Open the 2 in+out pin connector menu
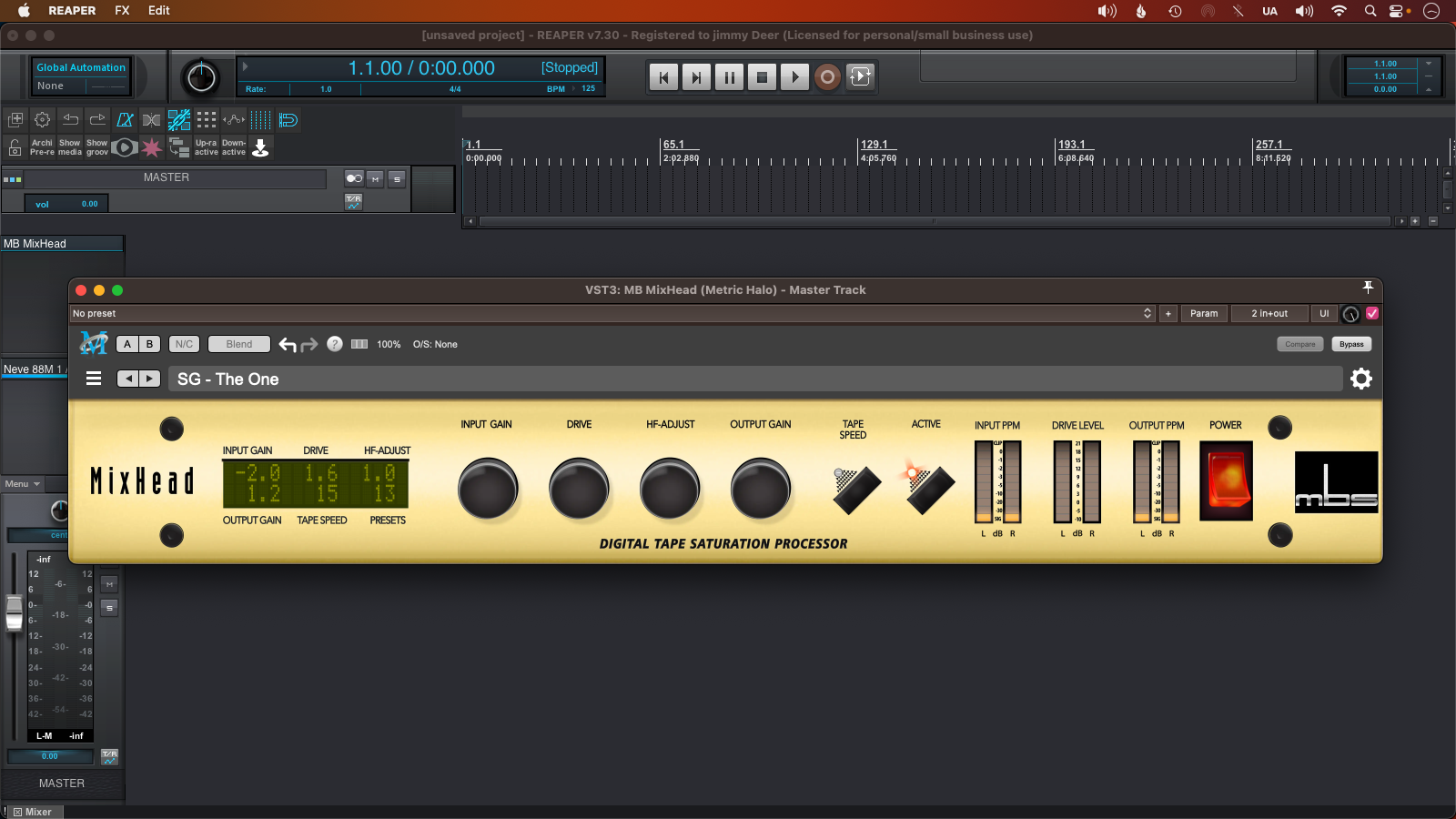The image size is (1456, 819). tap(1269, 313)
